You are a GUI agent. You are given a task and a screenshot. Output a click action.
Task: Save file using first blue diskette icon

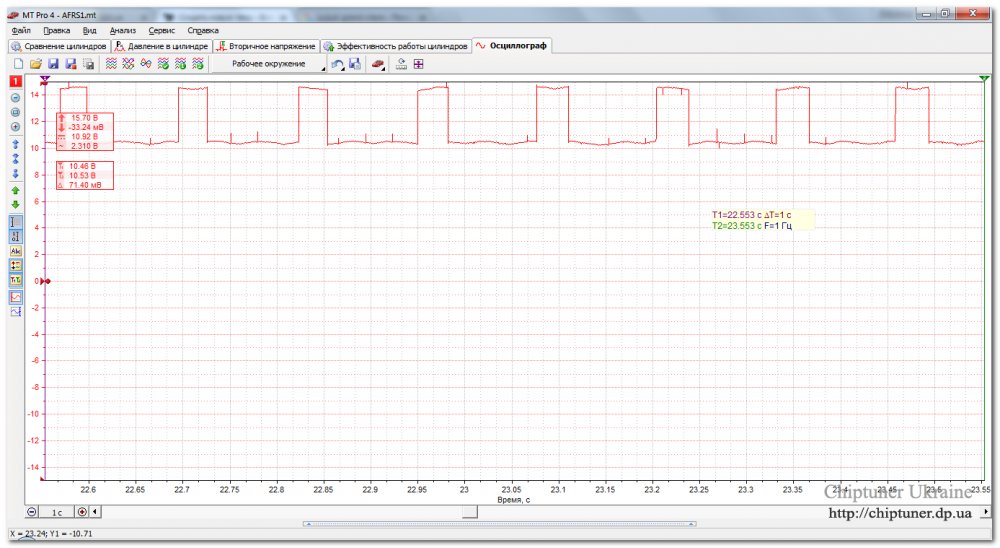pyautogui.click(x=54, y=64)
